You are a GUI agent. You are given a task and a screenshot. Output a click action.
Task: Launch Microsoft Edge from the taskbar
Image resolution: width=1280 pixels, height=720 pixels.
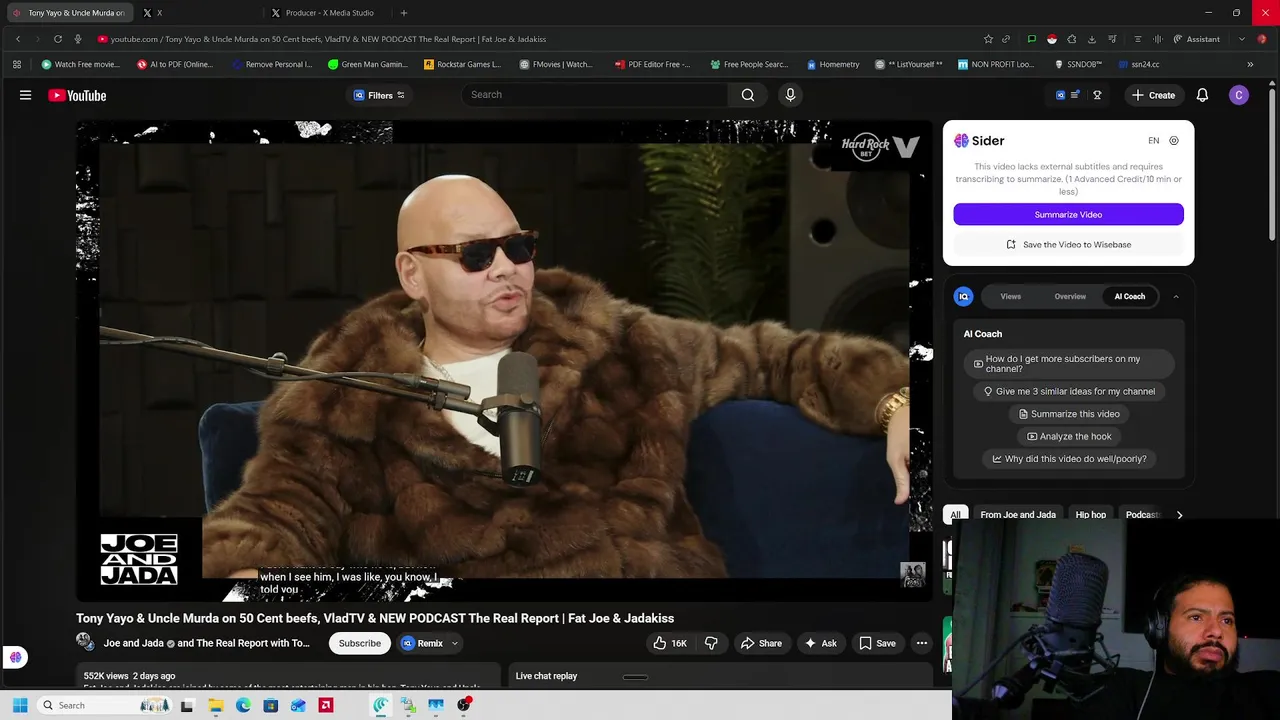tap(243, 705)
